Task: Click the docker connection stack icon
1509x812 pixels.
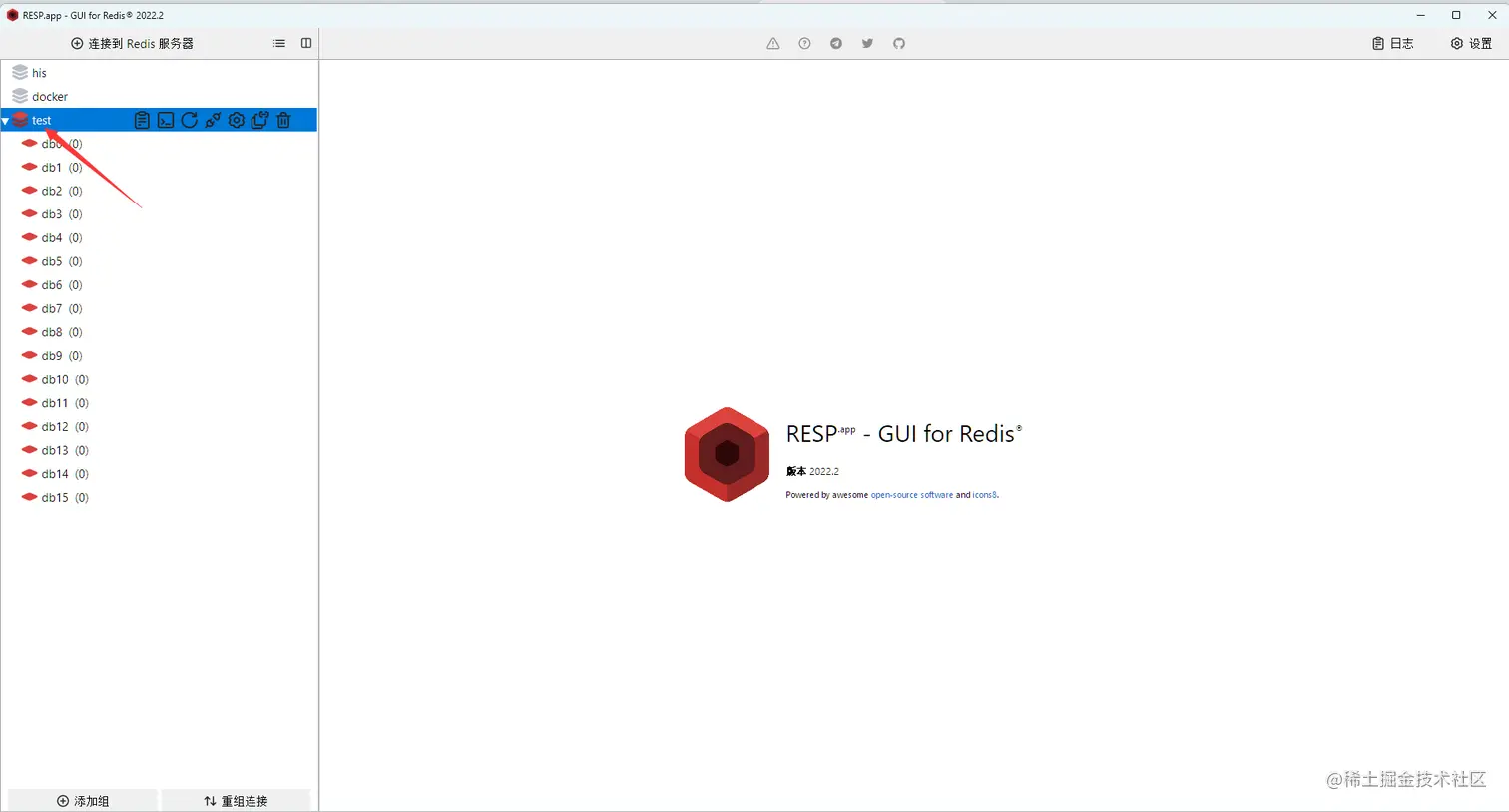Action: click(20, 96)
